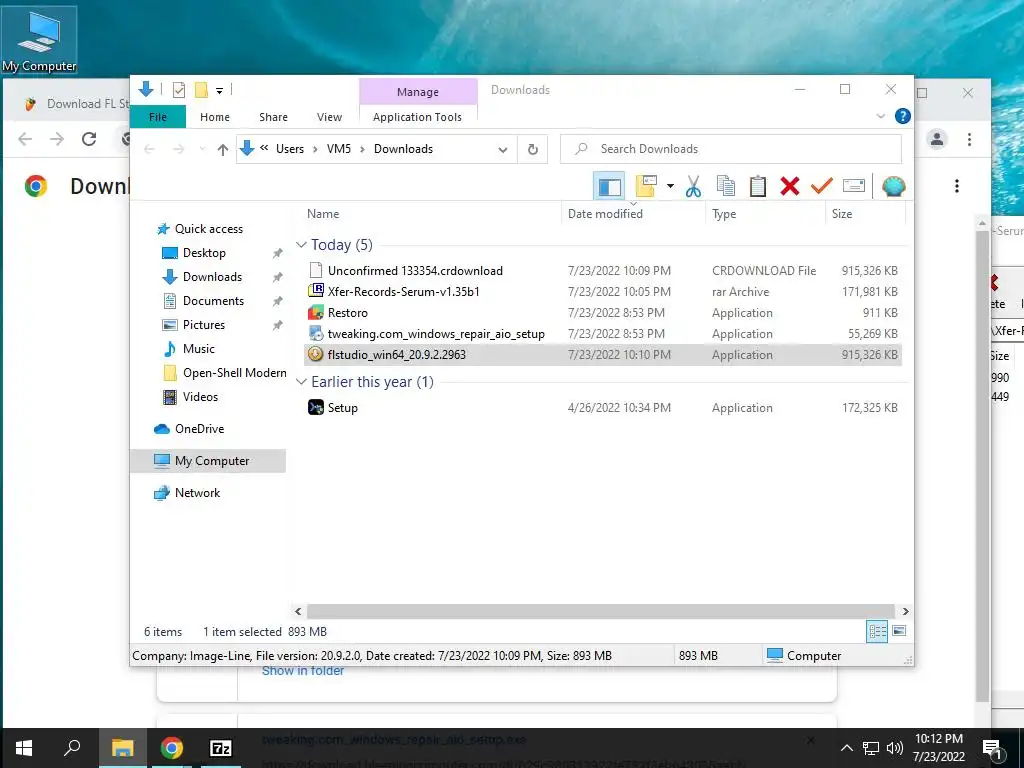
Task: Open folder options dropdown arrow in toolbar
Action: coord(670,187)
